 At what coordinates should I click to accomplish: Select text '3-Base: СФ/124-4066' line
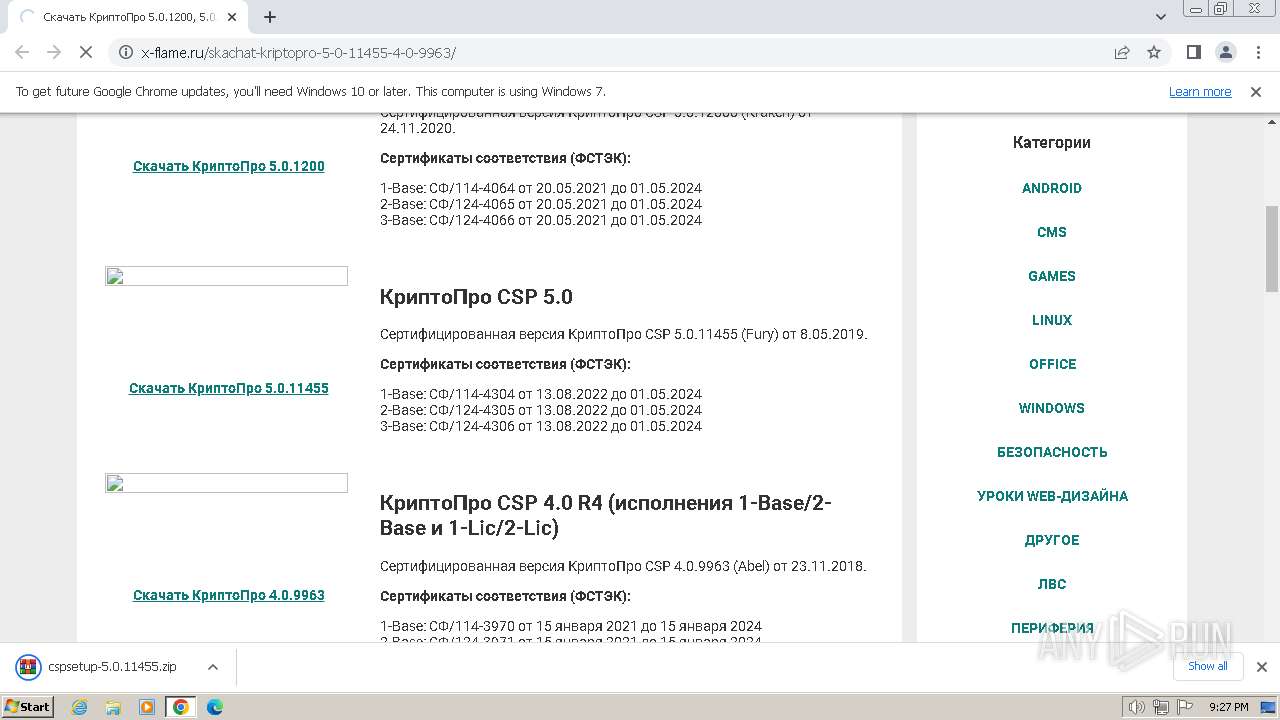[x=541, y=220]
